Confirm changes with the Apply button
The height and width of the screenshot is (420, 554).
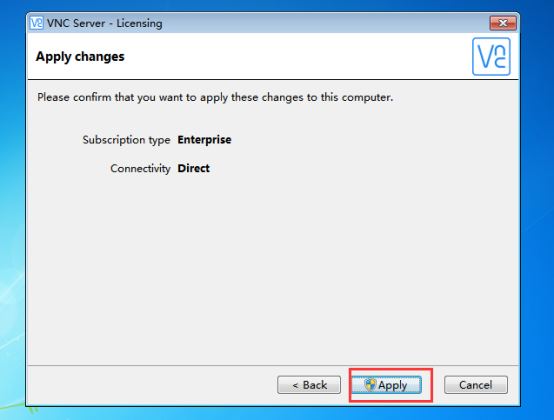pos(387,385)
